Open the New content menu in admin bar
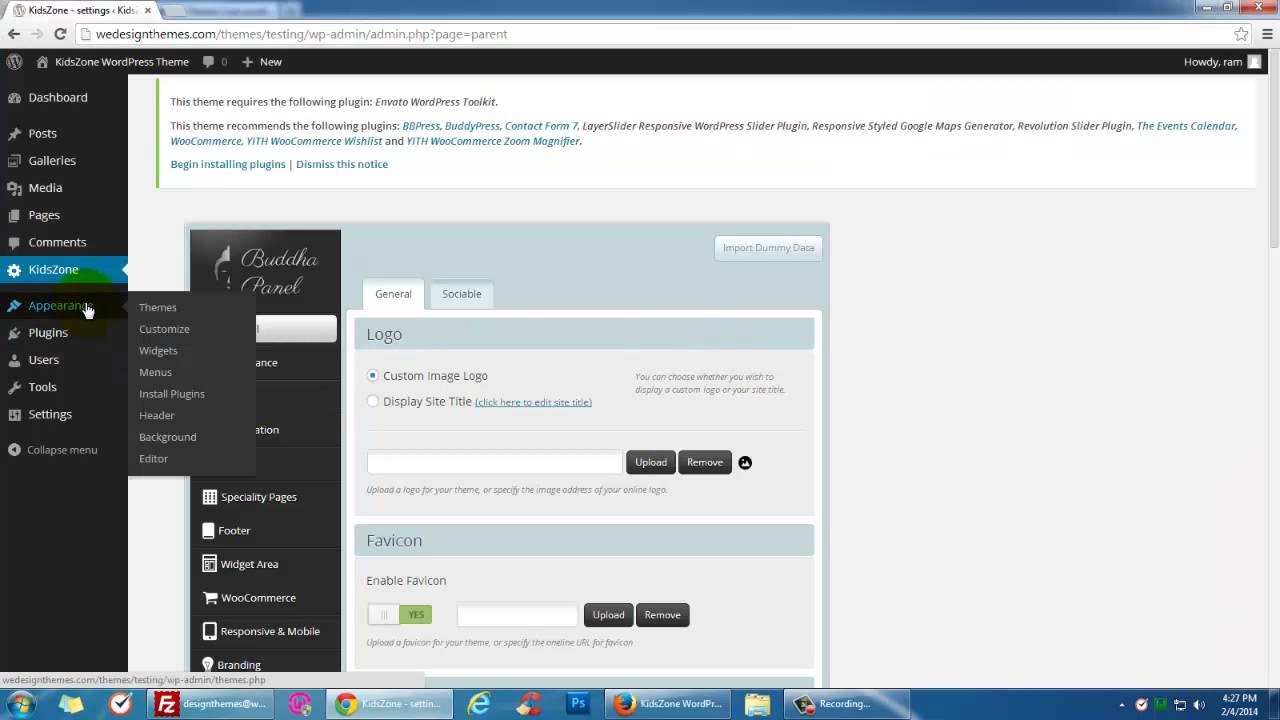This screenshot has width=1280, height=720. coord(262,62)
